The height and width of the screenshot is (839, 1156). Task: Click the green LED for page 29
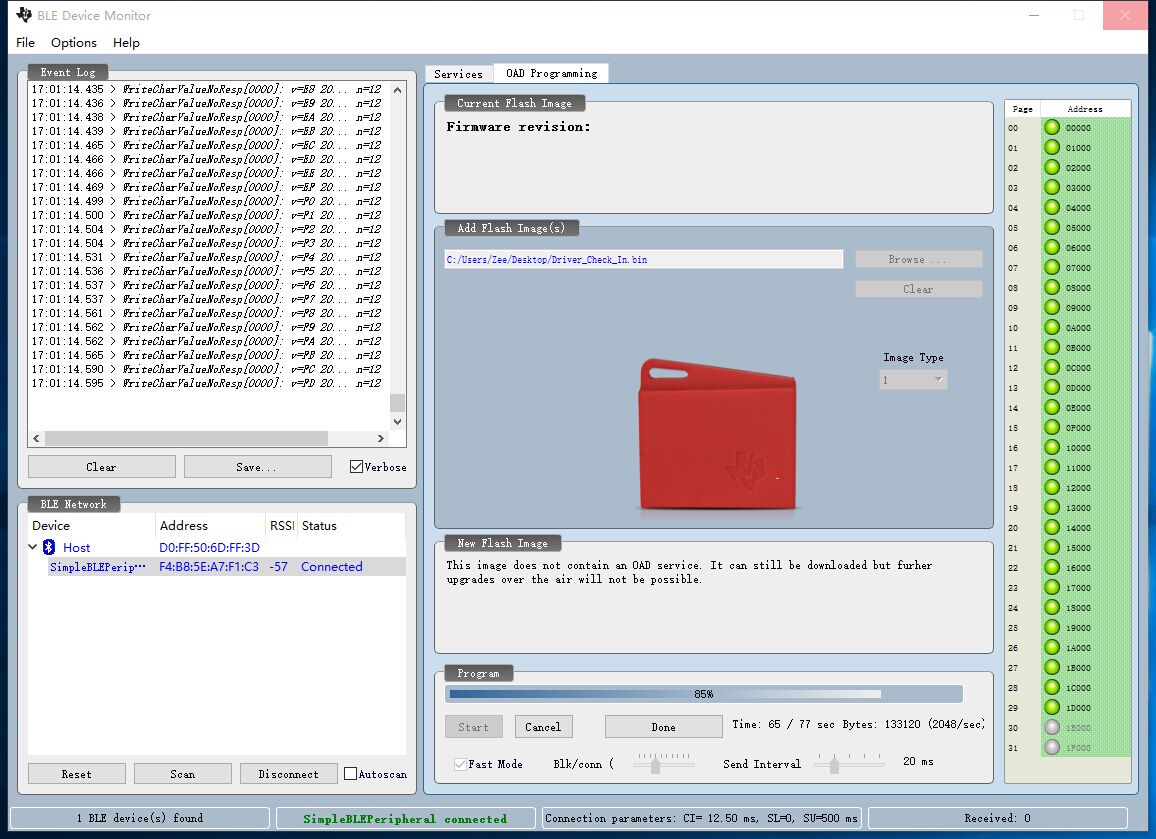[x=1052, y=707]
